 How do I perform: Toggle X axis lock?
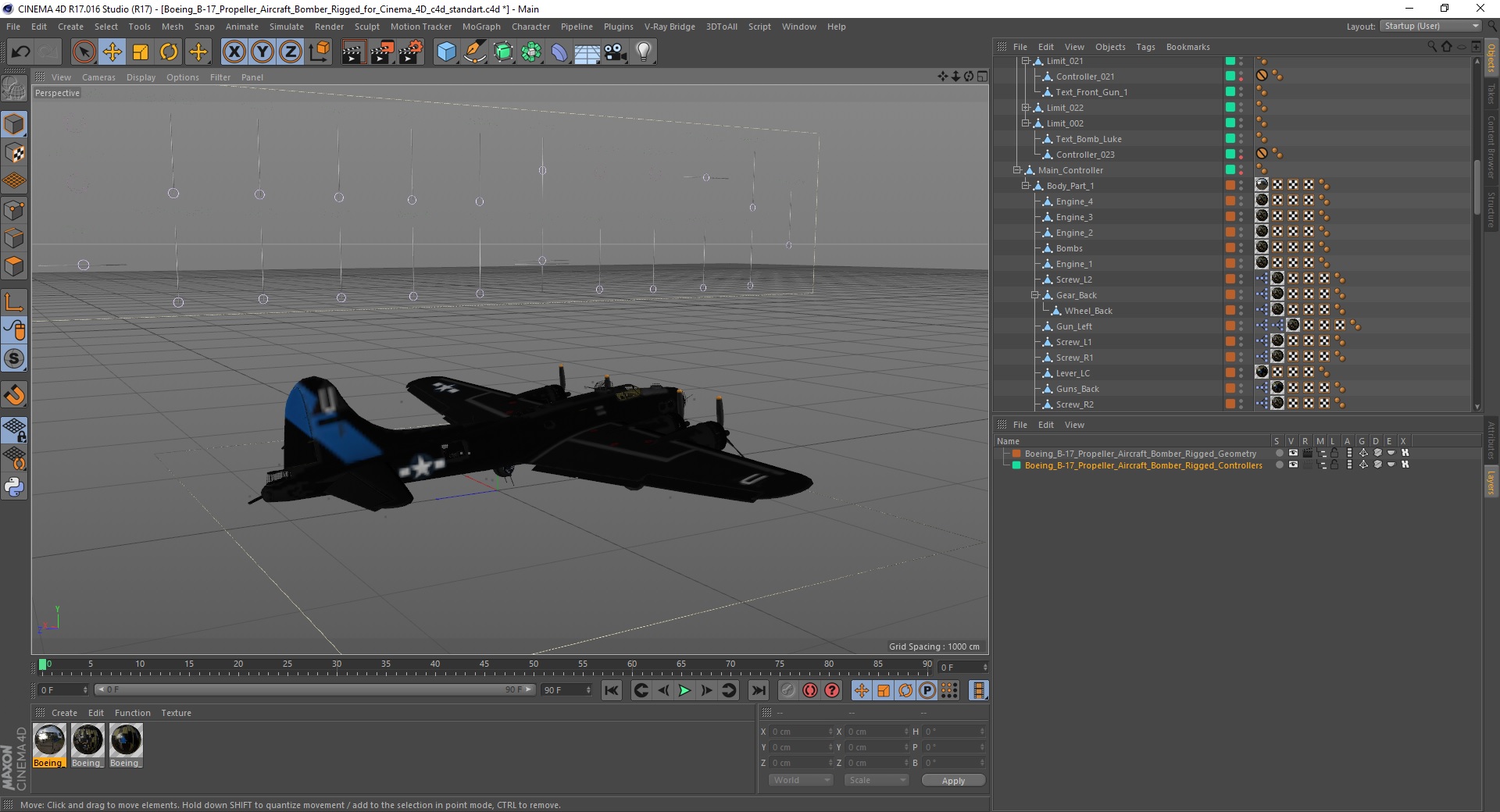pos(234,52)
